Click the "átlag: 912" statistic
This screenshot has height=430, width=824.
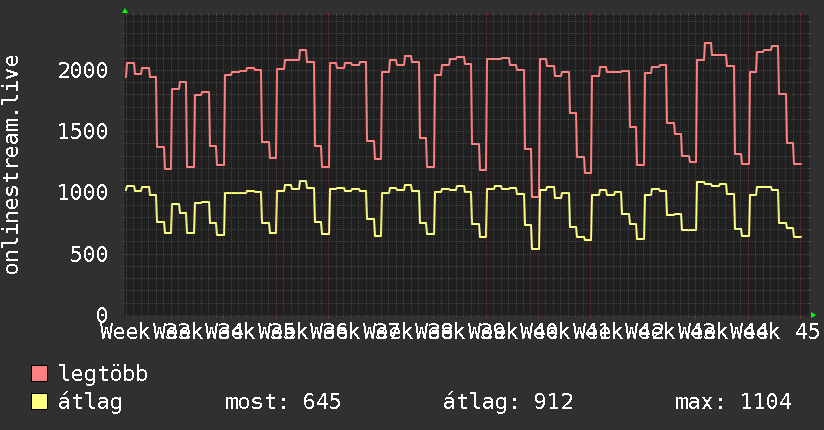point(508,402)
